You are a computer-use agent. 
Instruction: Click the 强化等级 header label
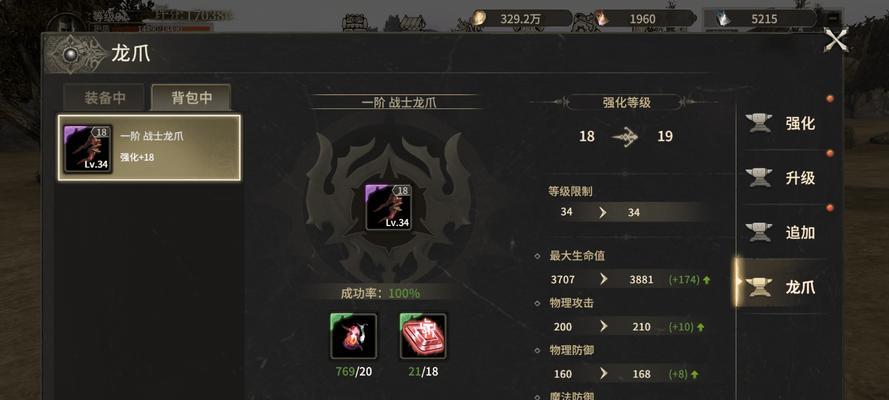click(x=626, y=103)
